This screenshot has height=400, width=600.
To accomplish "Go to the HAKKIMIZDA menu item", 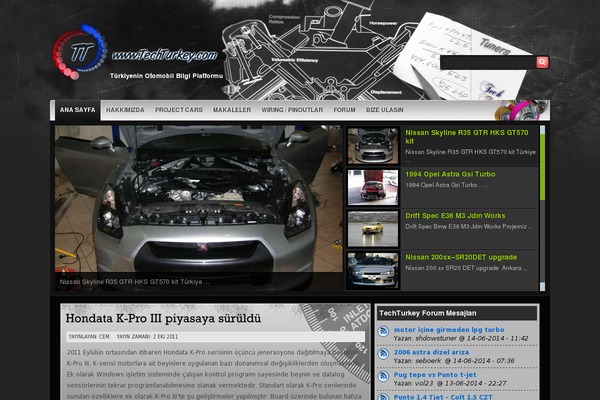I will (125, 110).
